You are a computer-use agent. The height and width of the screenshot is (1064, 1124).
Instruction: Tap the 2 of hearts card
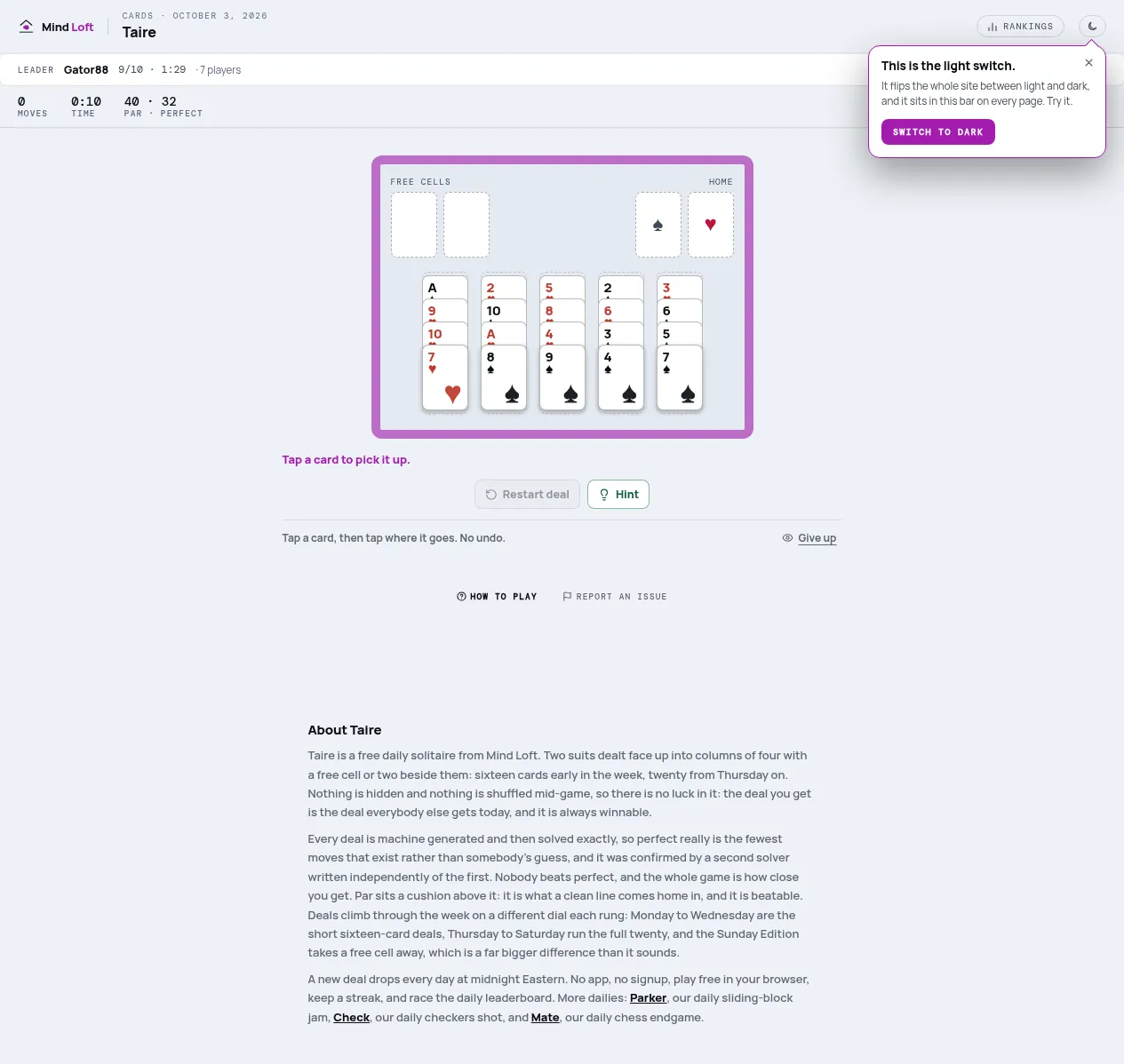[x=504, y=287]
